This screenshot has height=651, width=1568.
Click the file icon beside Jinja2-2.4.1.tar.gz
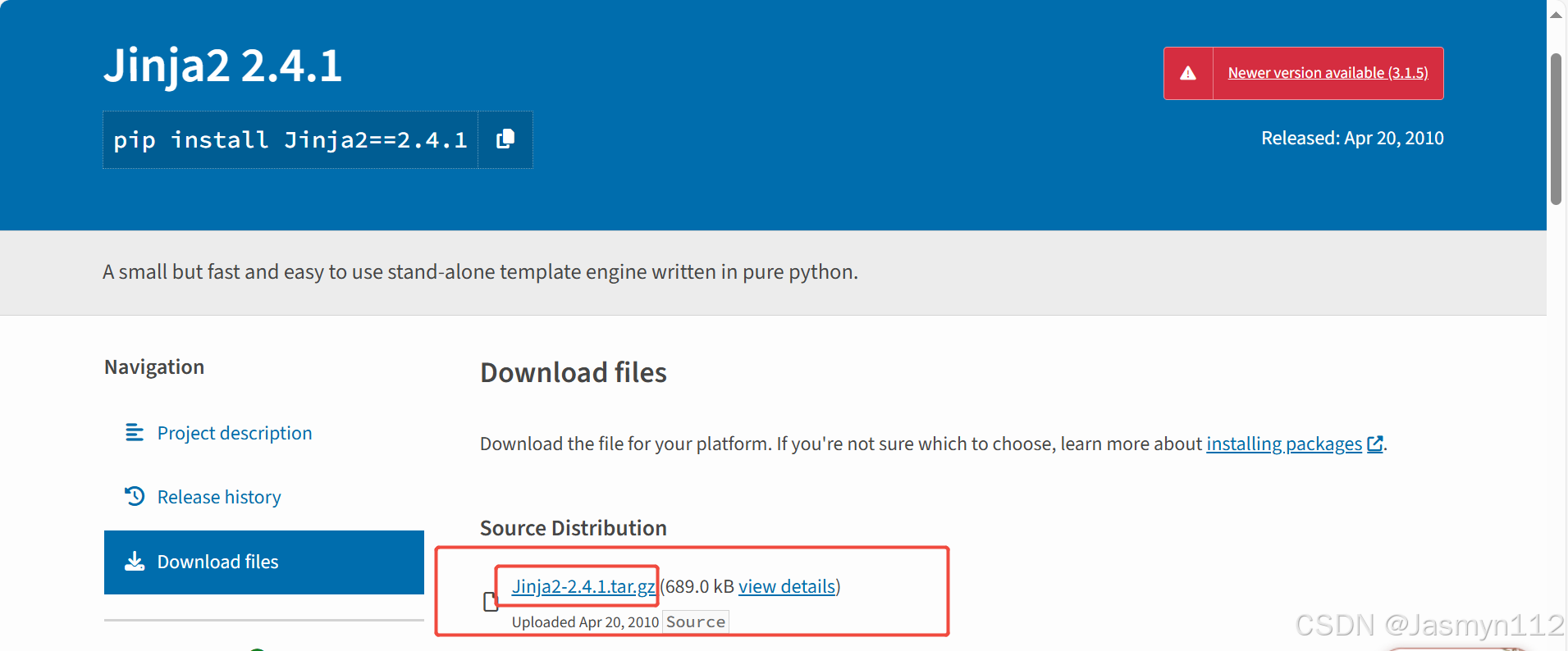(491, 602)
